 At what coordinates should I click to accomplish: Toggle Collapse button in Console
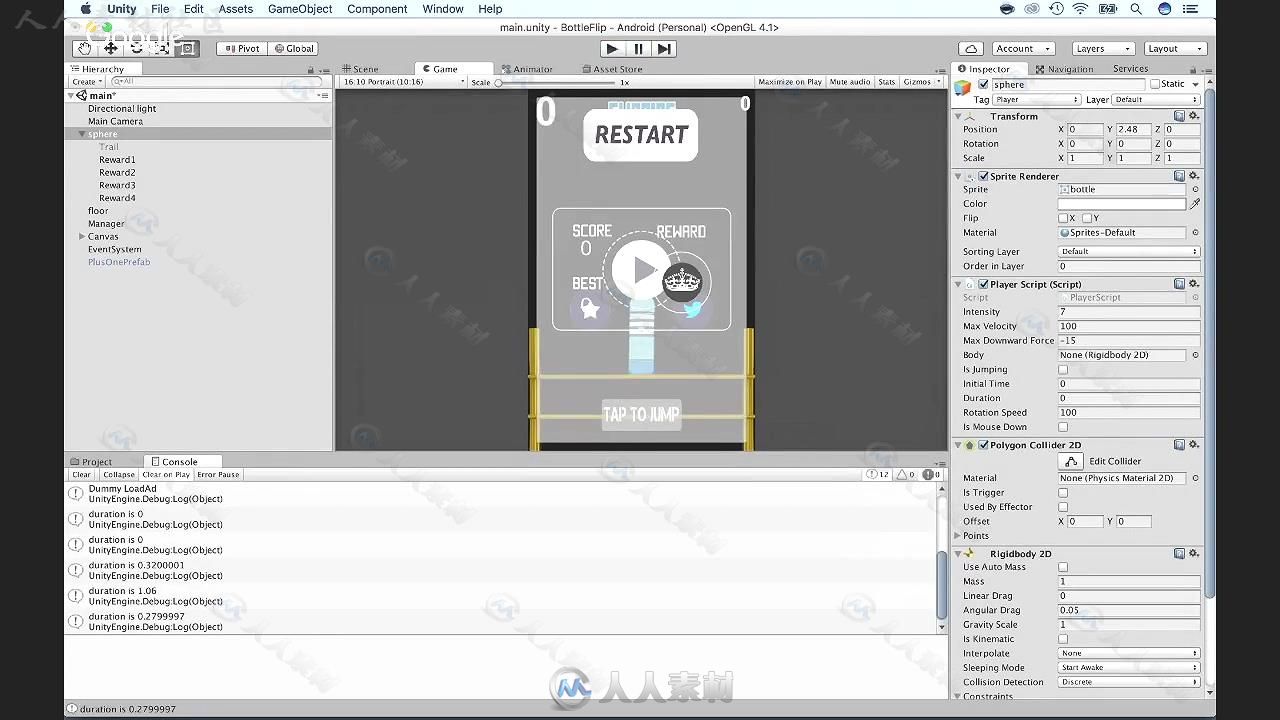(x=118, y=475)
